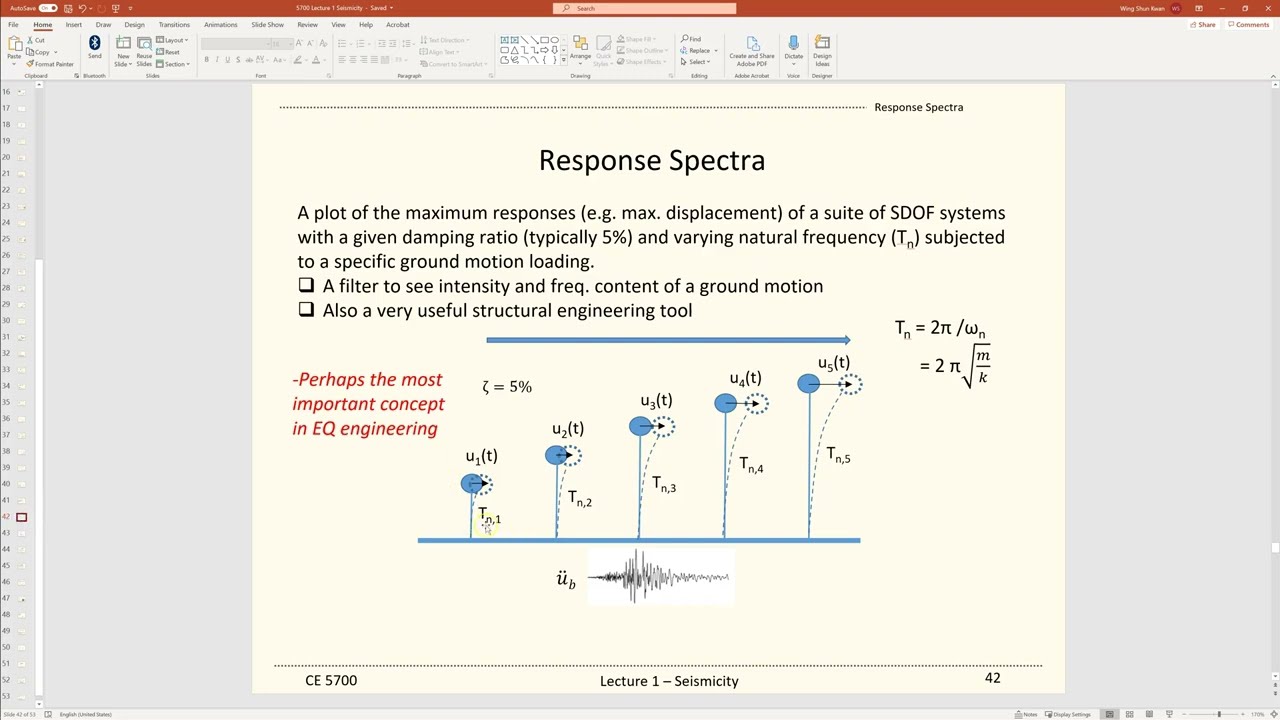The height and width of the screenshot is (720, 1280).
Task: Toggle AutoSave switch
Action: 47,8
